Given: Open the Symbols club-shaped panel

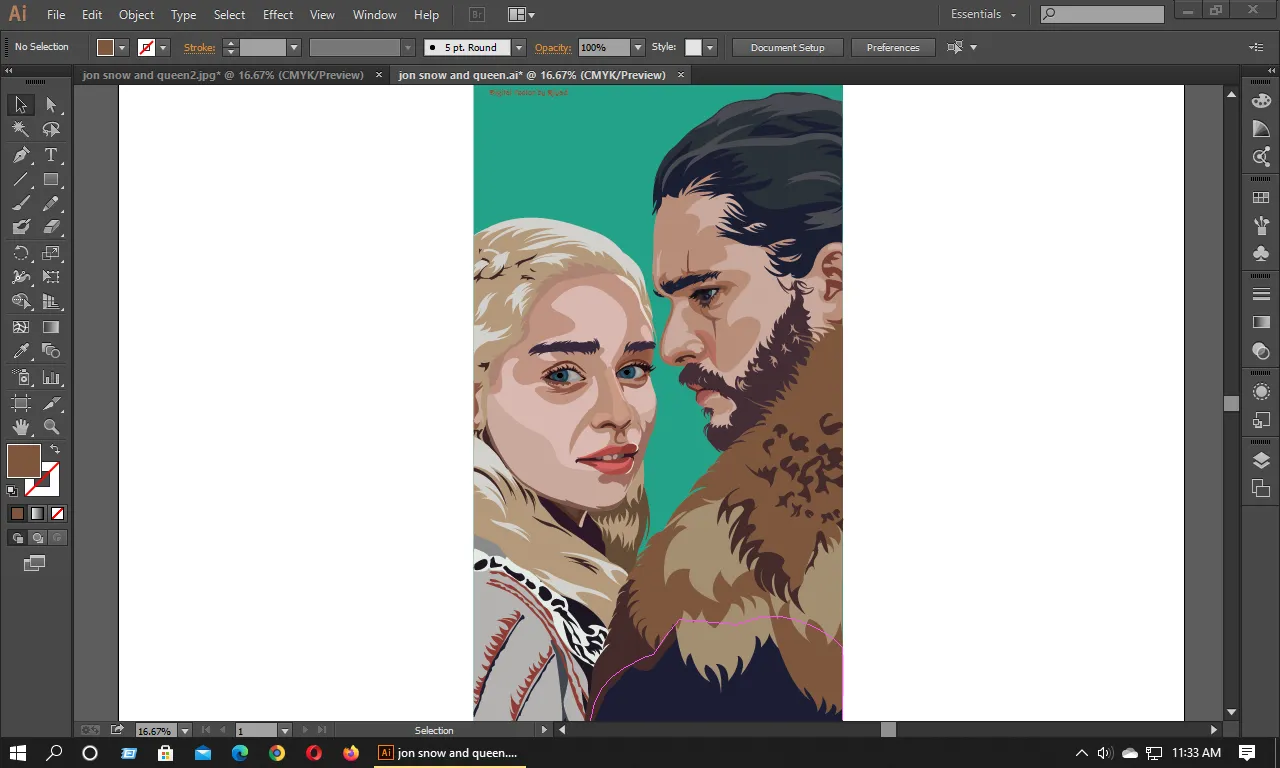Looking at the screenshot, I should [x=1261, y=254].
